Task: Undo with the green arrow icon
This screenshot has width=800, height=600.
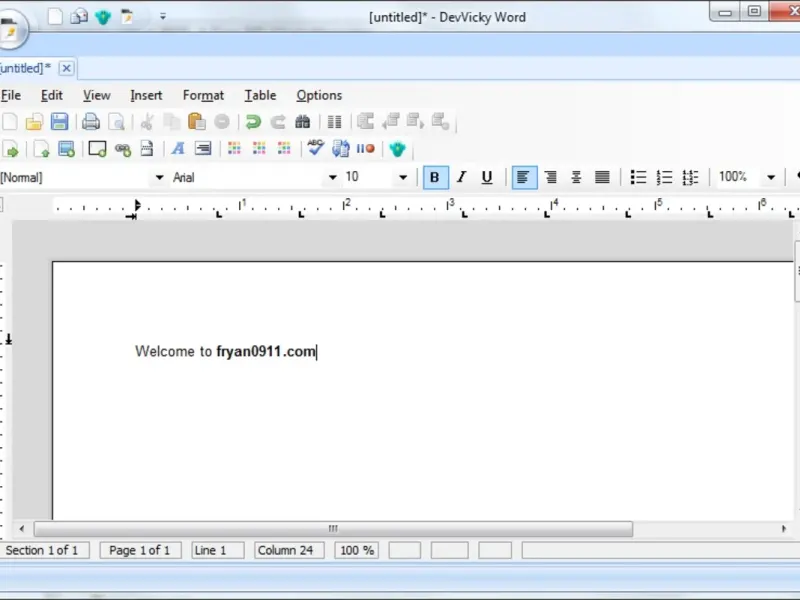Action: 253,122
